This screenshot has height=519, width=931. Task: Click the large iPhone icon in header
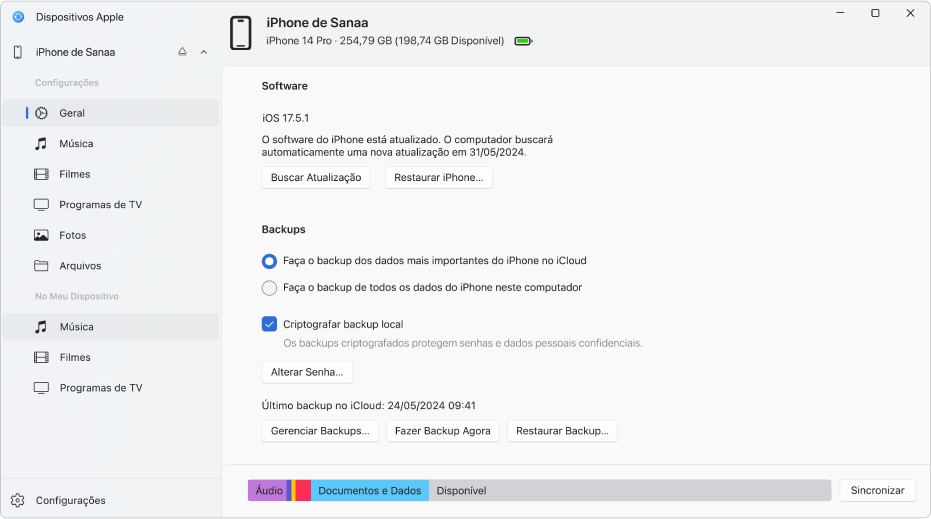click(240, 33)
